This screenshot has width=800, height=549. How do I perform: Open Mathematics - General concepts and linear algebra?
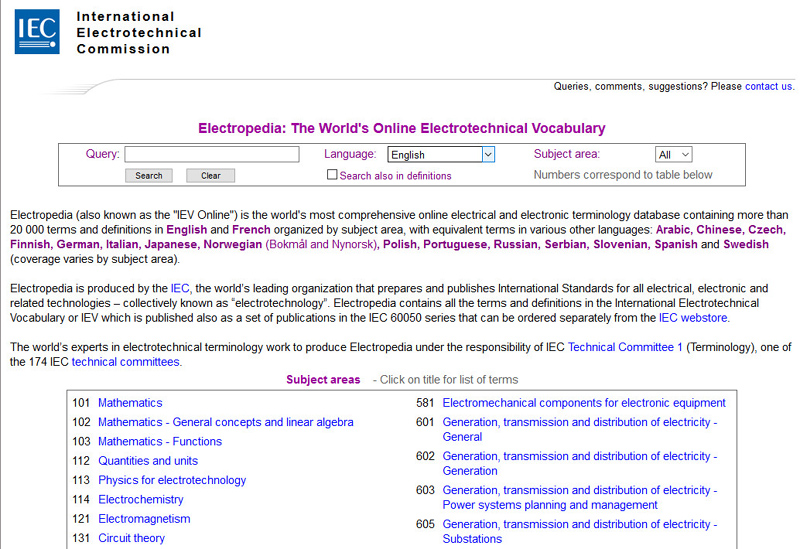click(226, 422)
